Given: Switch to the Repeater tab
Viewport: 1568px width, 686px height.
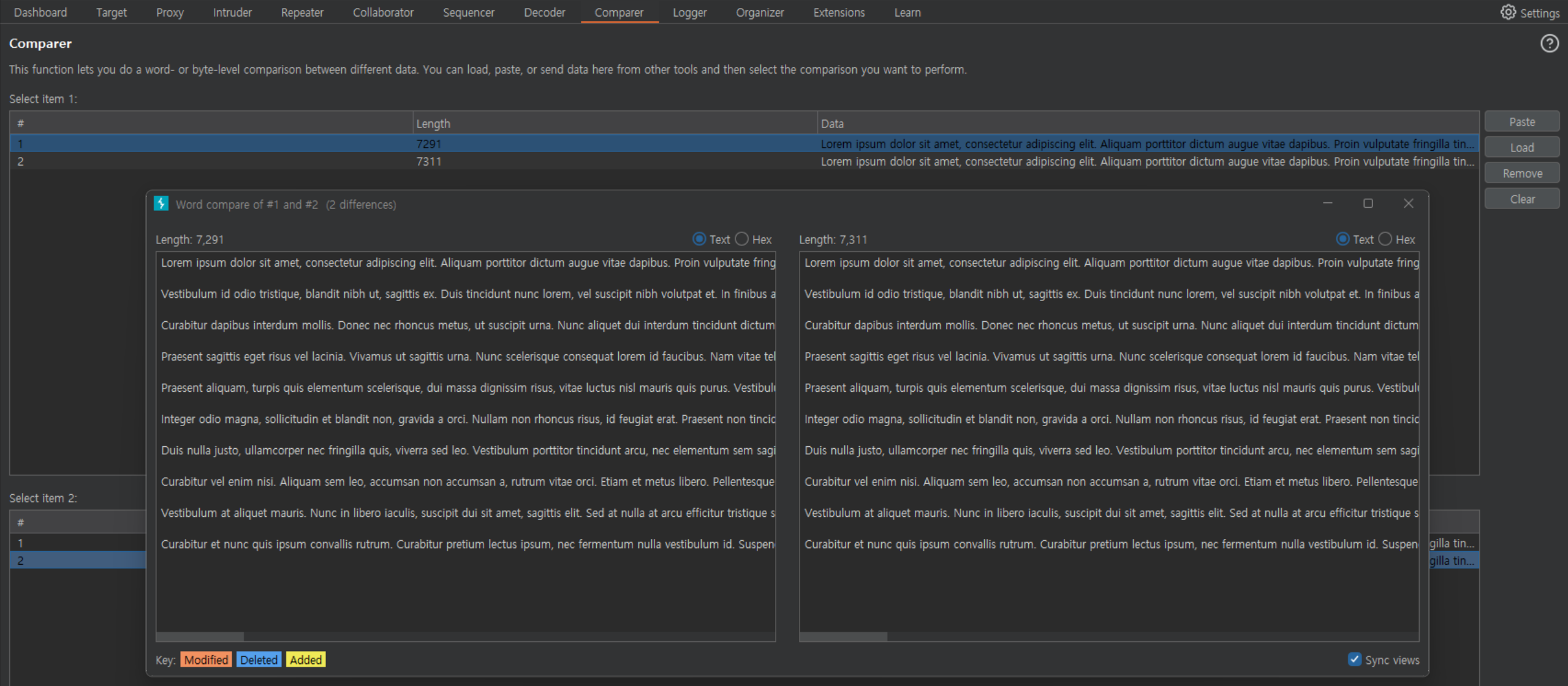Looking at the screenshot, I should 301,12.
